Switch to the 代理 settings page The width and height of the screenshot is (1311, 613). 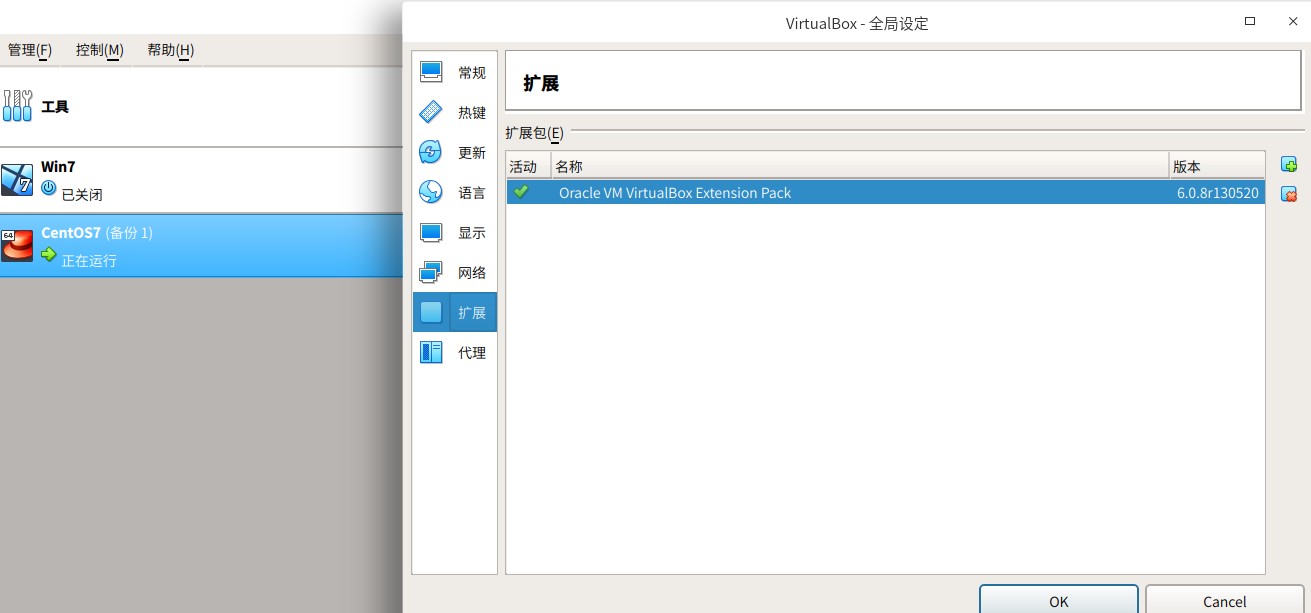(x=455, y=352)
